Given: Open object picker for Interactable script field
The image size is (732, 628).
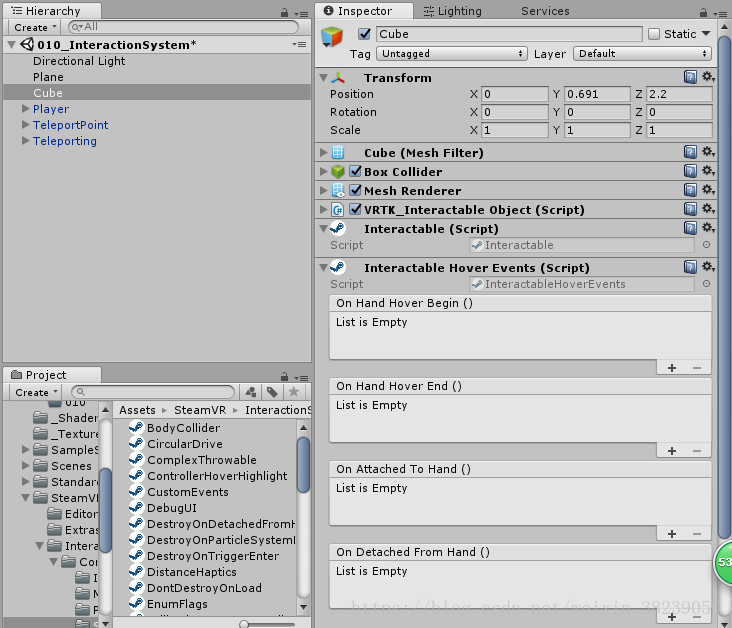Looking at the screenshot, I should (x=706, y=245).
